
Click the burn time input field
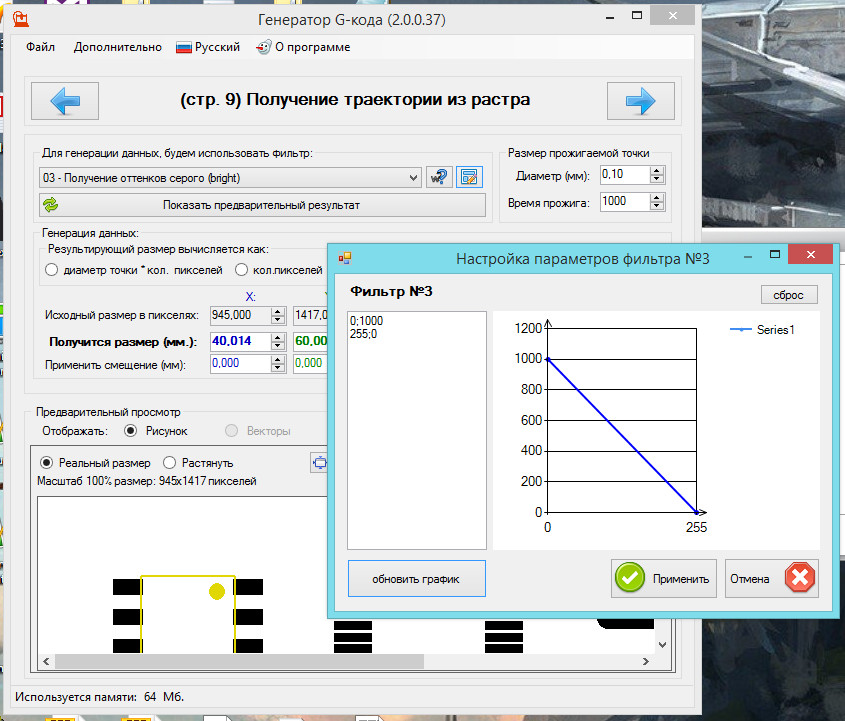click(625, 202)
